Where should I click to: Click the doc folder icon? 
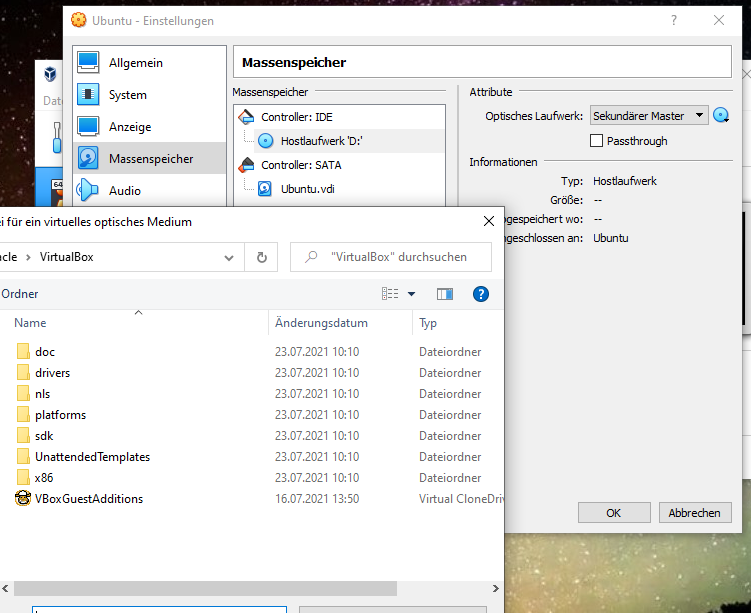point(23,352)
